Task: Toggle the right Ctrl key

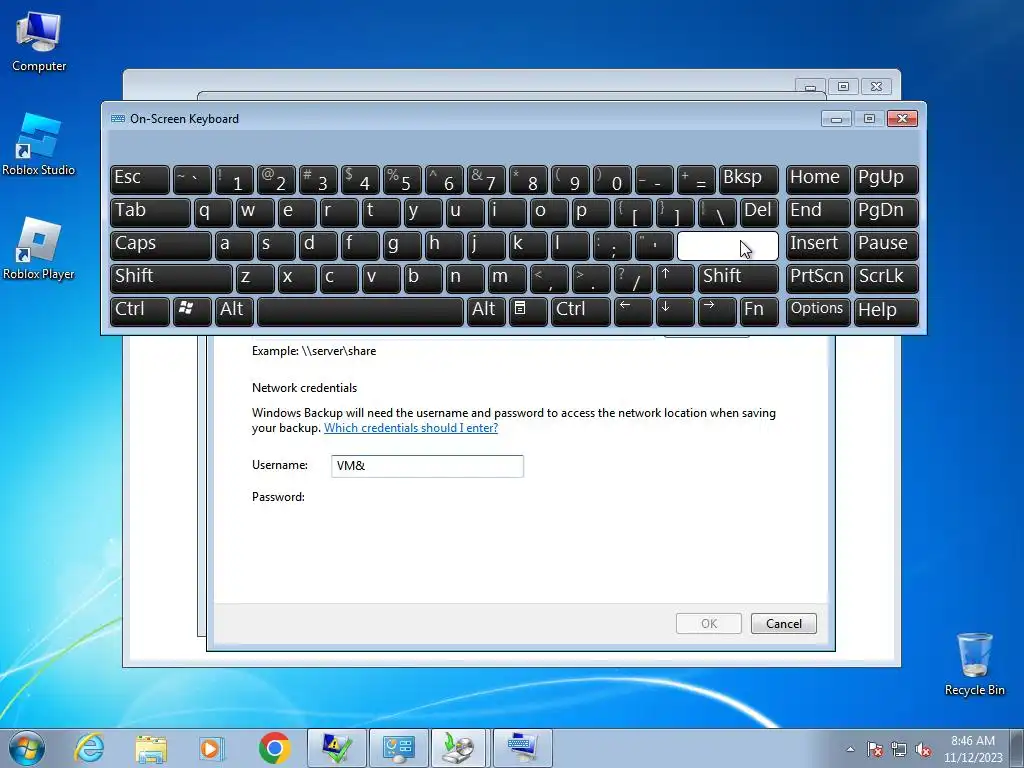Action: coord(581,311)
